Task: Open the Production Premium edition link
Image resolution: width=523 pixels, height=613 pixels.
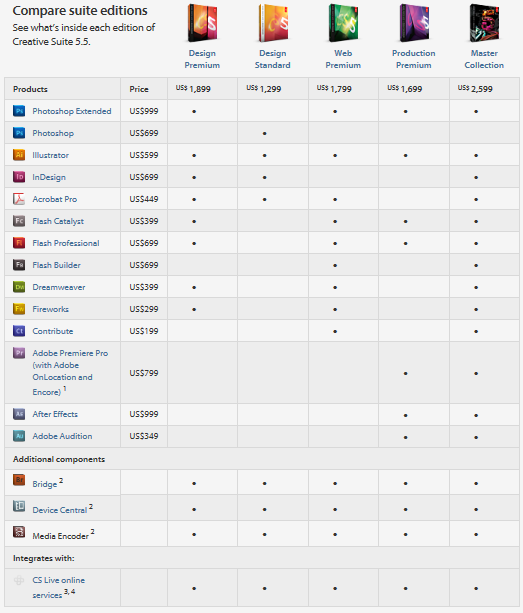Action: tap(414, 59)
